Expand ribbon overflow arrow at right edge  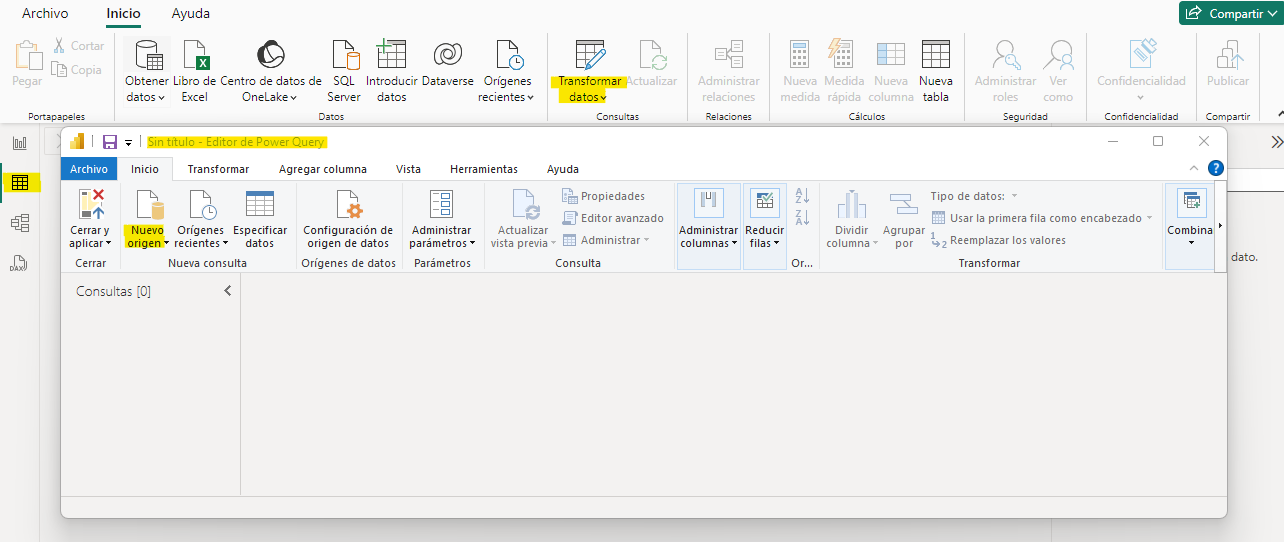click(1221, 226)
